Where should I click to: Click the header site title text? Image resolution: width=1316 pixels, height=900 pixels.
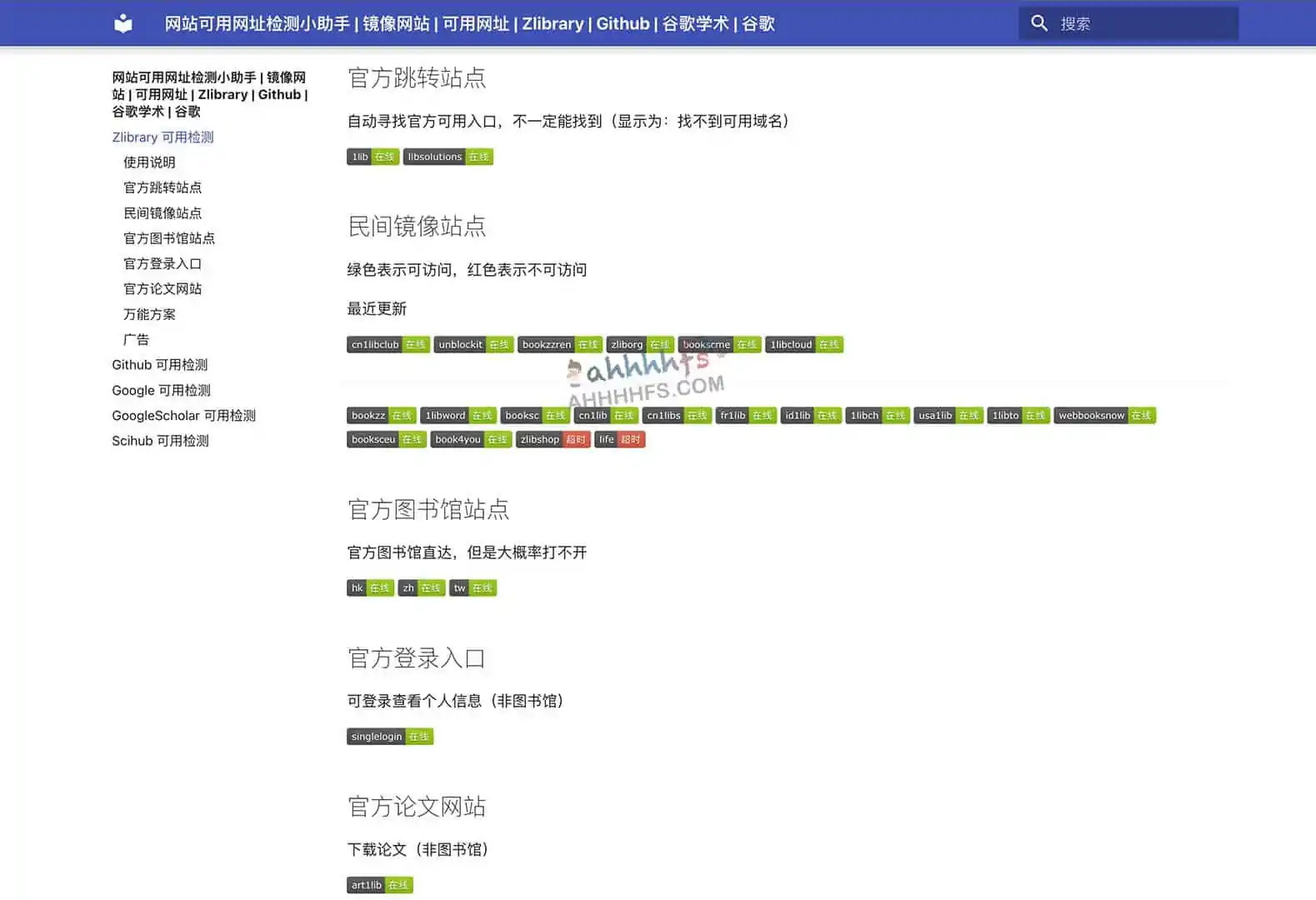pos(469,23)
